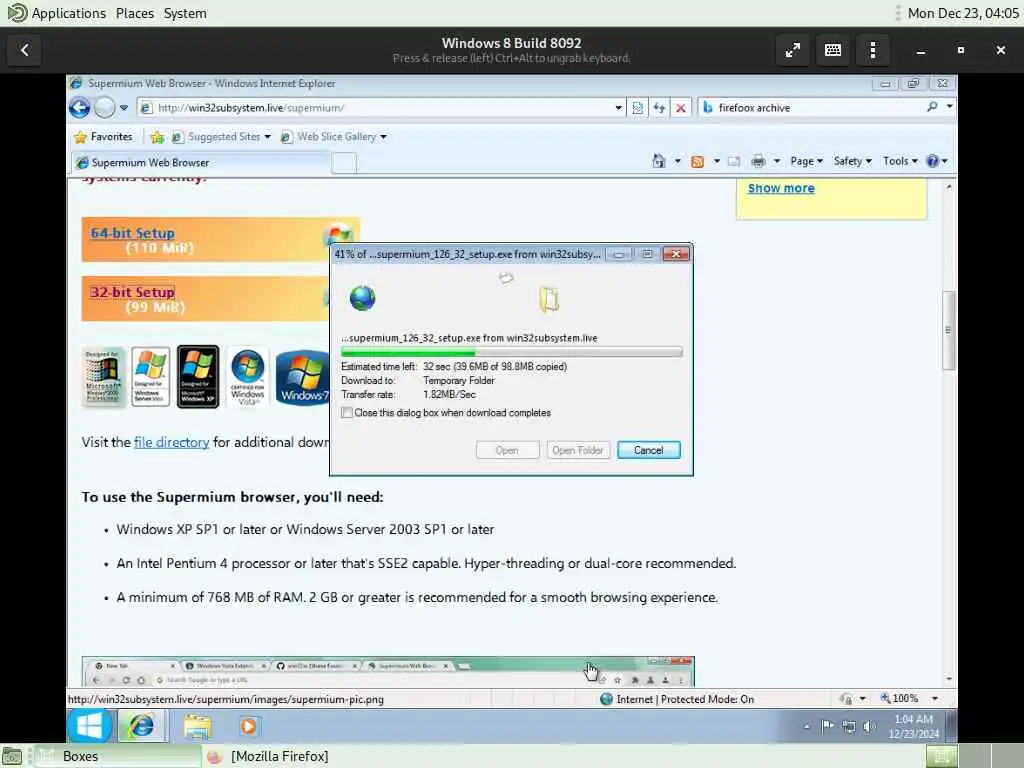Open Windows Media Player from taskbar
This screenshot has width=1024, height=768.
pos(249,726)
